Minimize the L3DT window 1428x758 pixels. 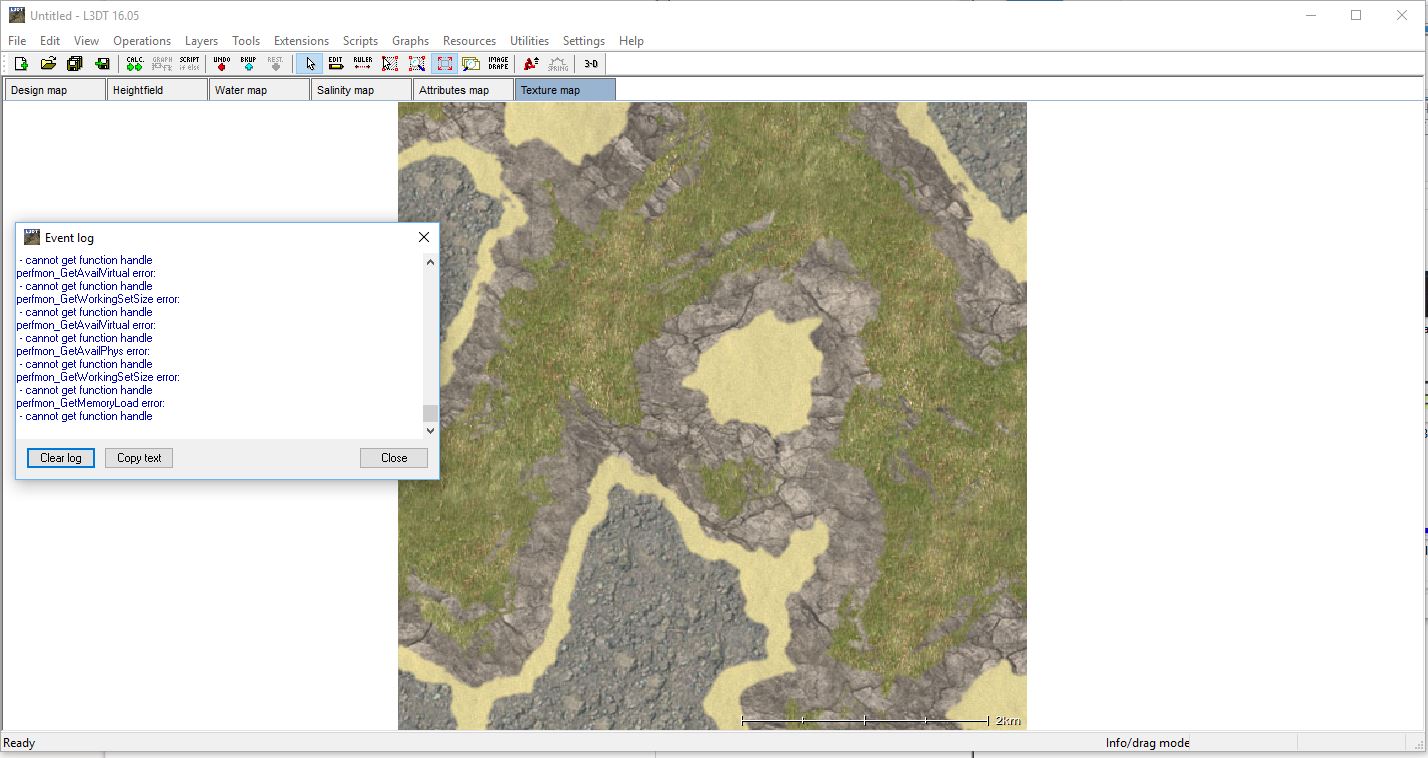point(1310,15)
